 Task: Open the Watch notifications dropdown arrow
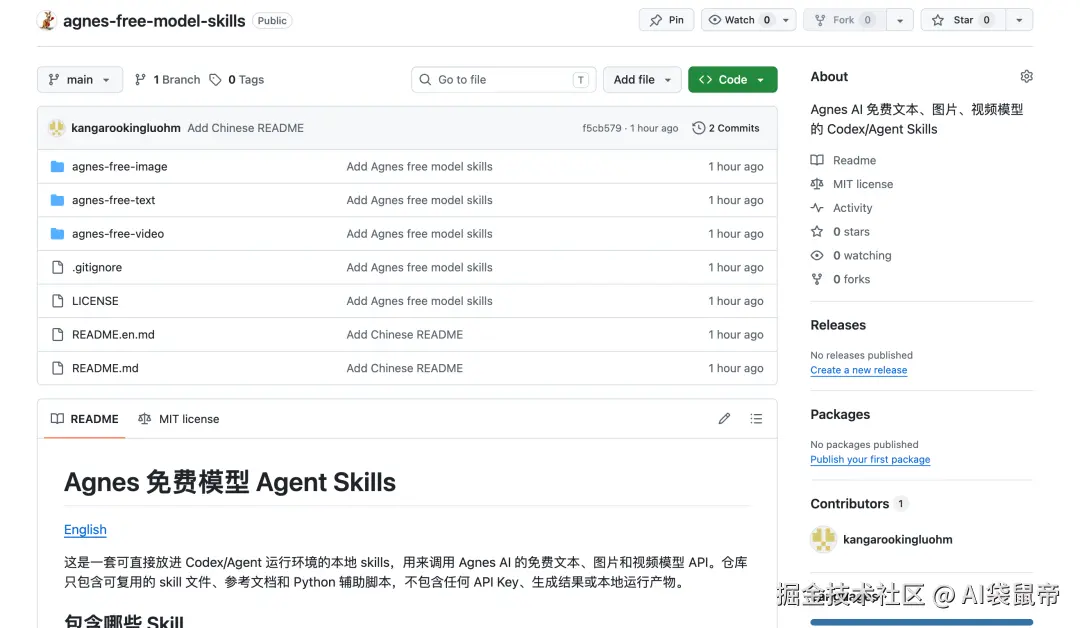786,20
